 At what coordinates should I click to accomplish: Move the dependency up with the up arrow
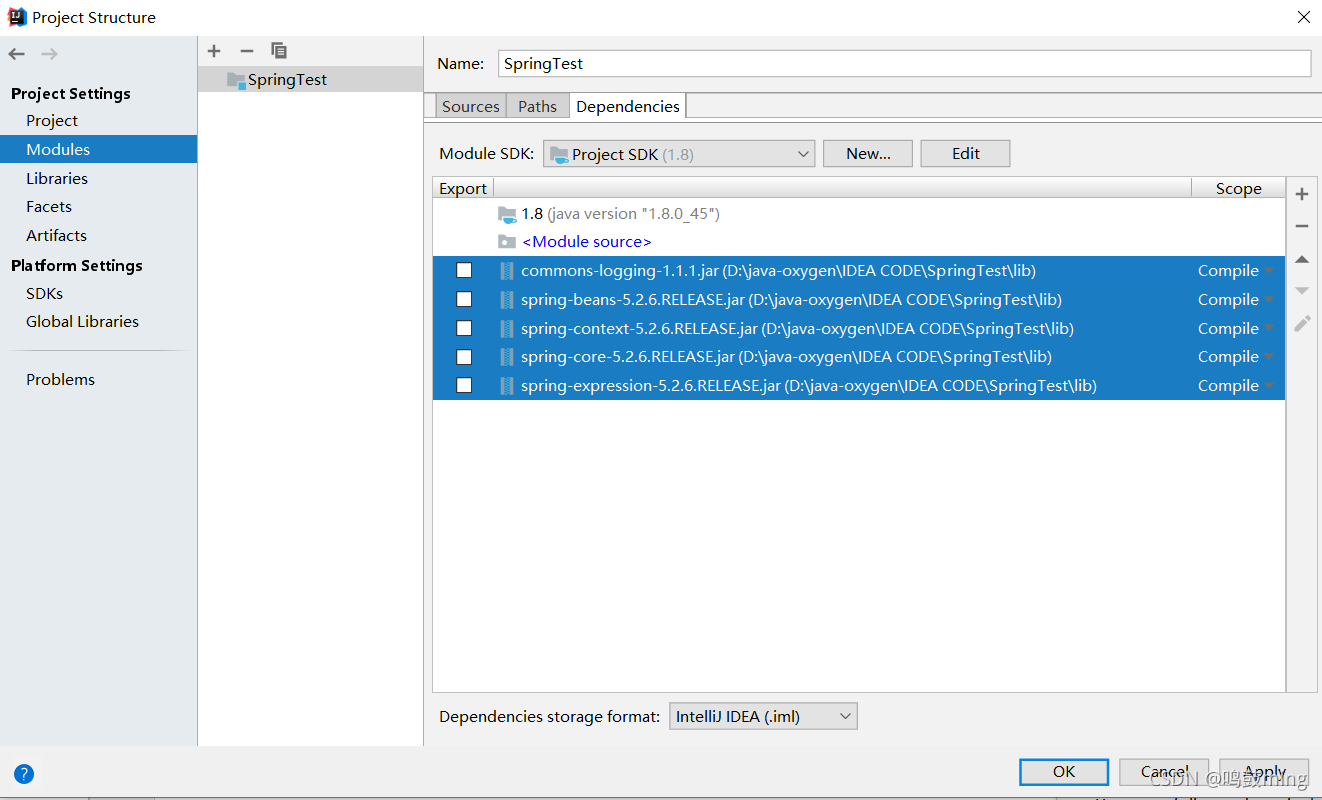[1302, 259]
